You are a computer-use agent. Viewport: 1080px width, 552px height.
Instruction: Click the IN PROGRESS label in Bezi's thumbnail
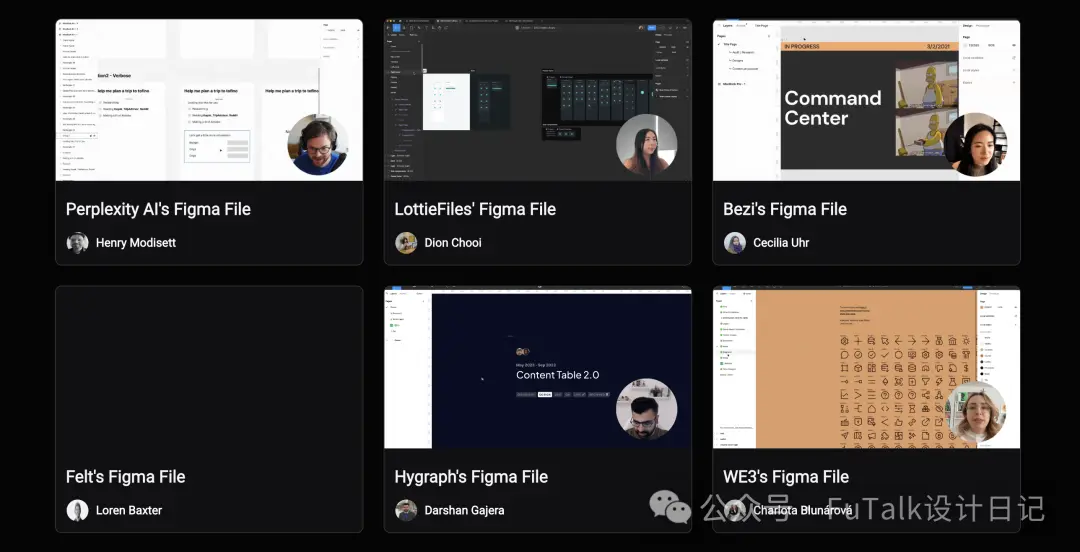click(801, 47)
